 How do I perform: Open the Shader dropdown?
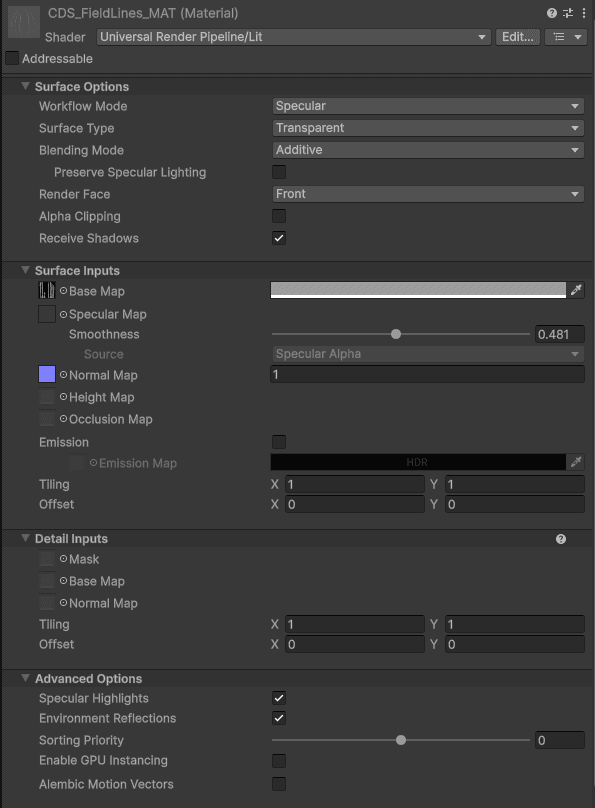(x=294, y=37)
